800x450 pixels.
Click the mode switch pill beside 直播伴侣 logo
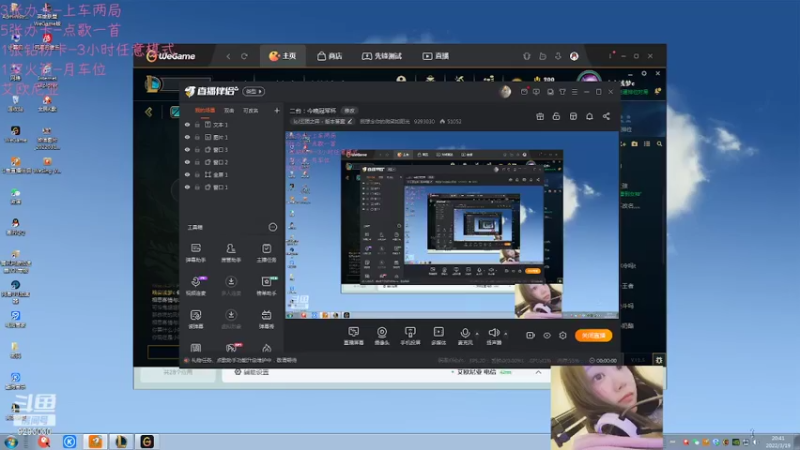(254, 91)
